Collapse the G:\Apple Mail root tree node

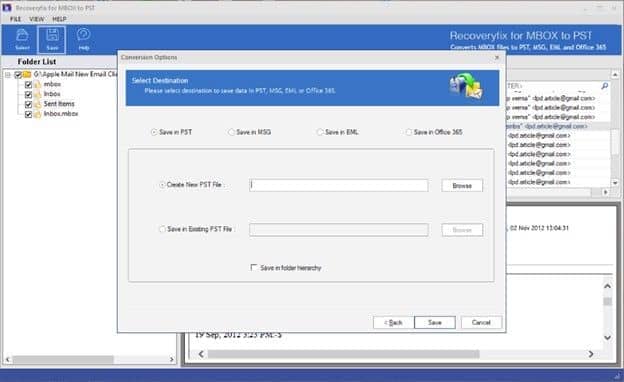(x=8, y=74)
